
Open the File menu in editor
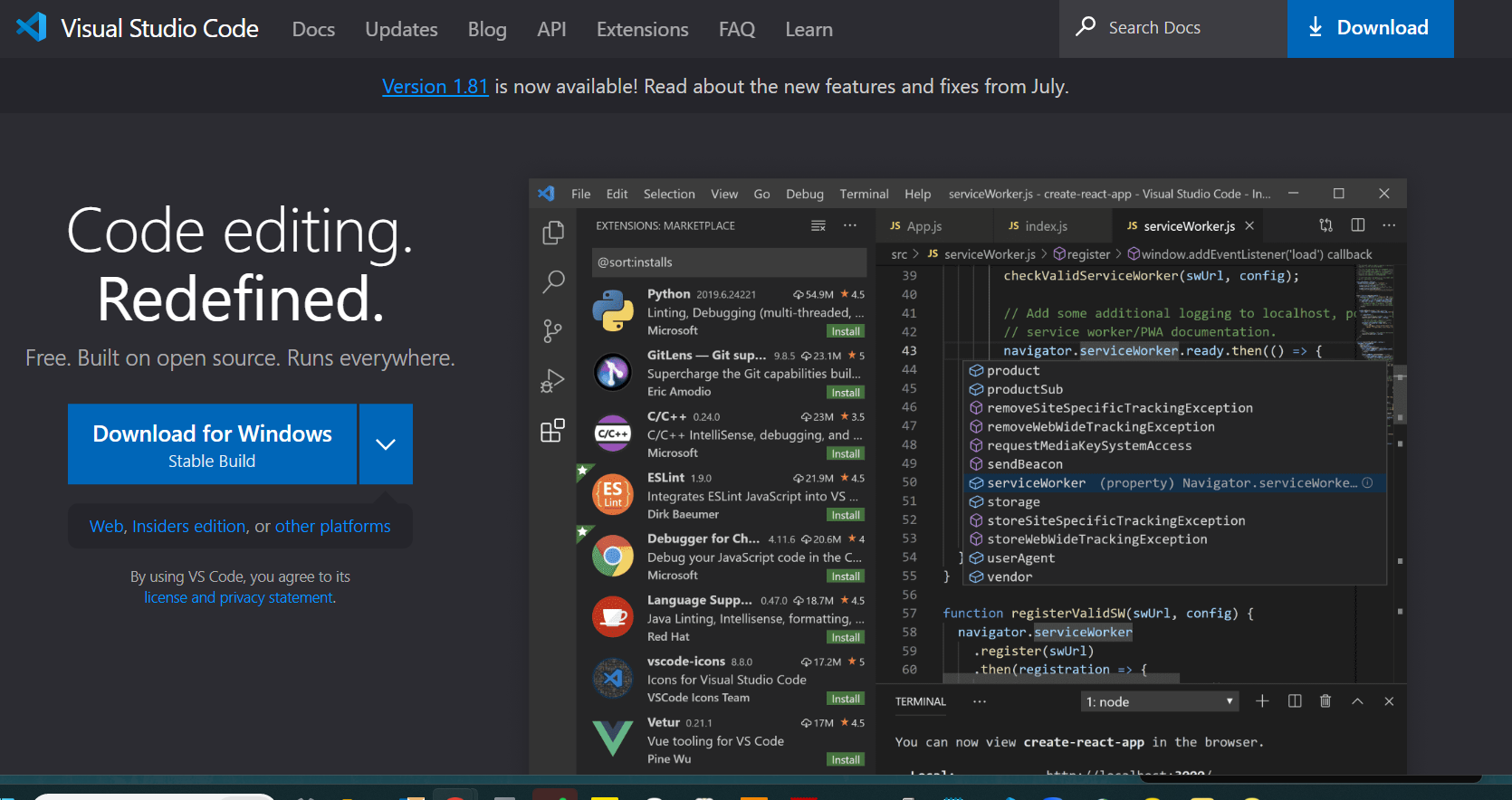pyautogui.click(x=580, y=194)
